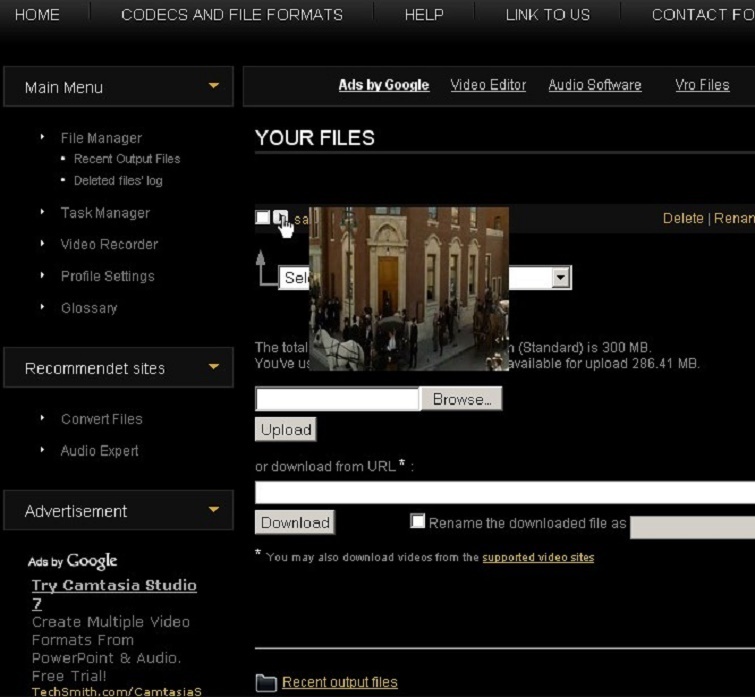The width and height of the screenshot is (755, 697).
Task: Go to the HOME page
Action: pos(38,15)
